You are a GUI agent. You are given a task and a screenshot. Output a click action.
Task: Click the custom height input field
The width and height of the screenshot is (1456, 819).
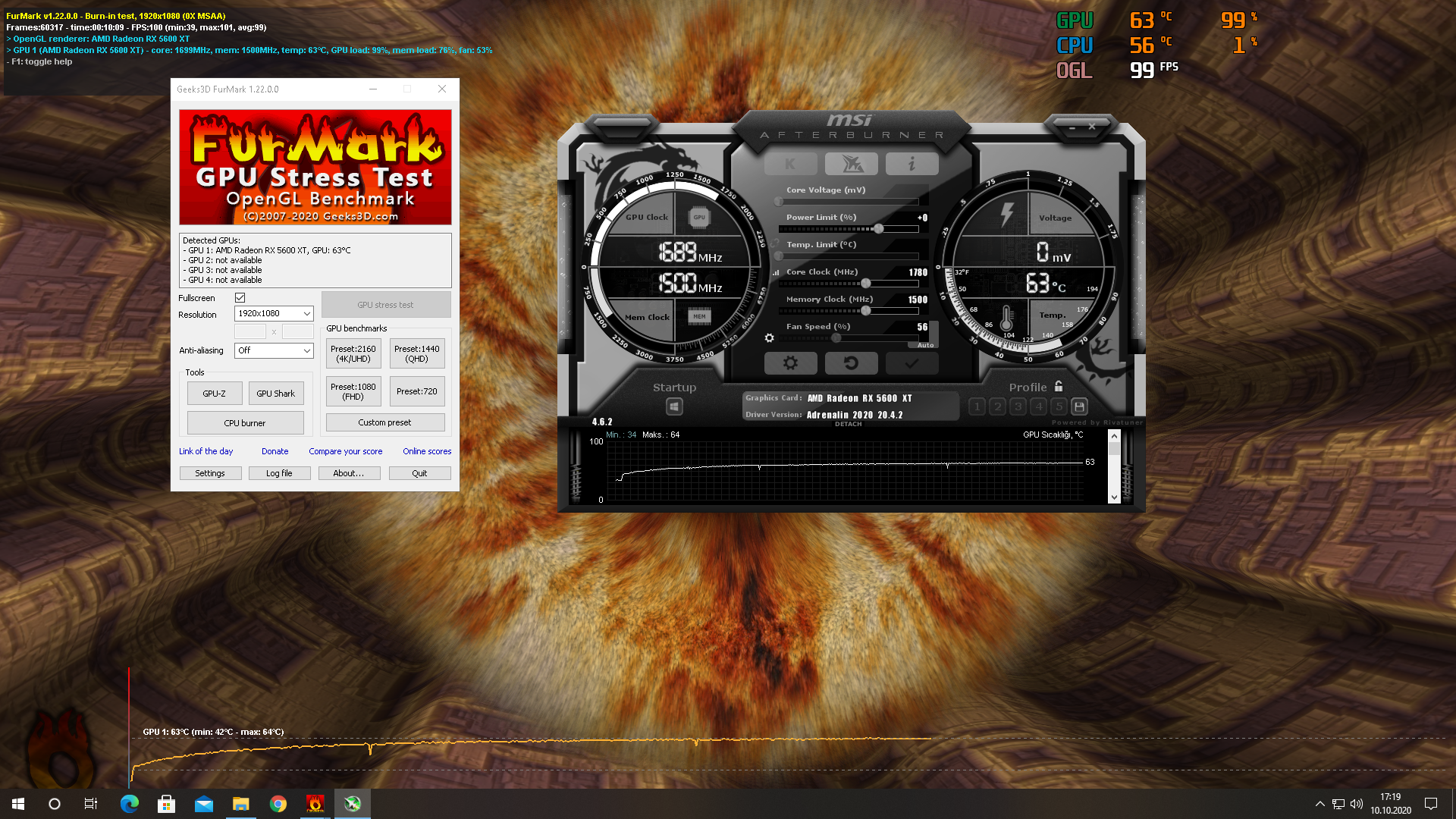[297, 331]
